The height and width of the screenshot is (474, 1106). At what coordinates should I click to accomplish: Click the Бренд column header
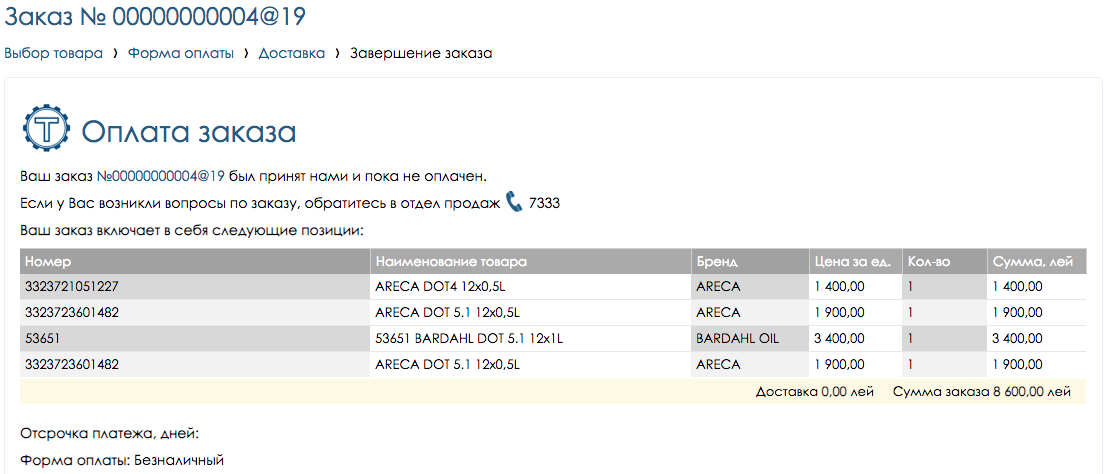click(717, 262)
